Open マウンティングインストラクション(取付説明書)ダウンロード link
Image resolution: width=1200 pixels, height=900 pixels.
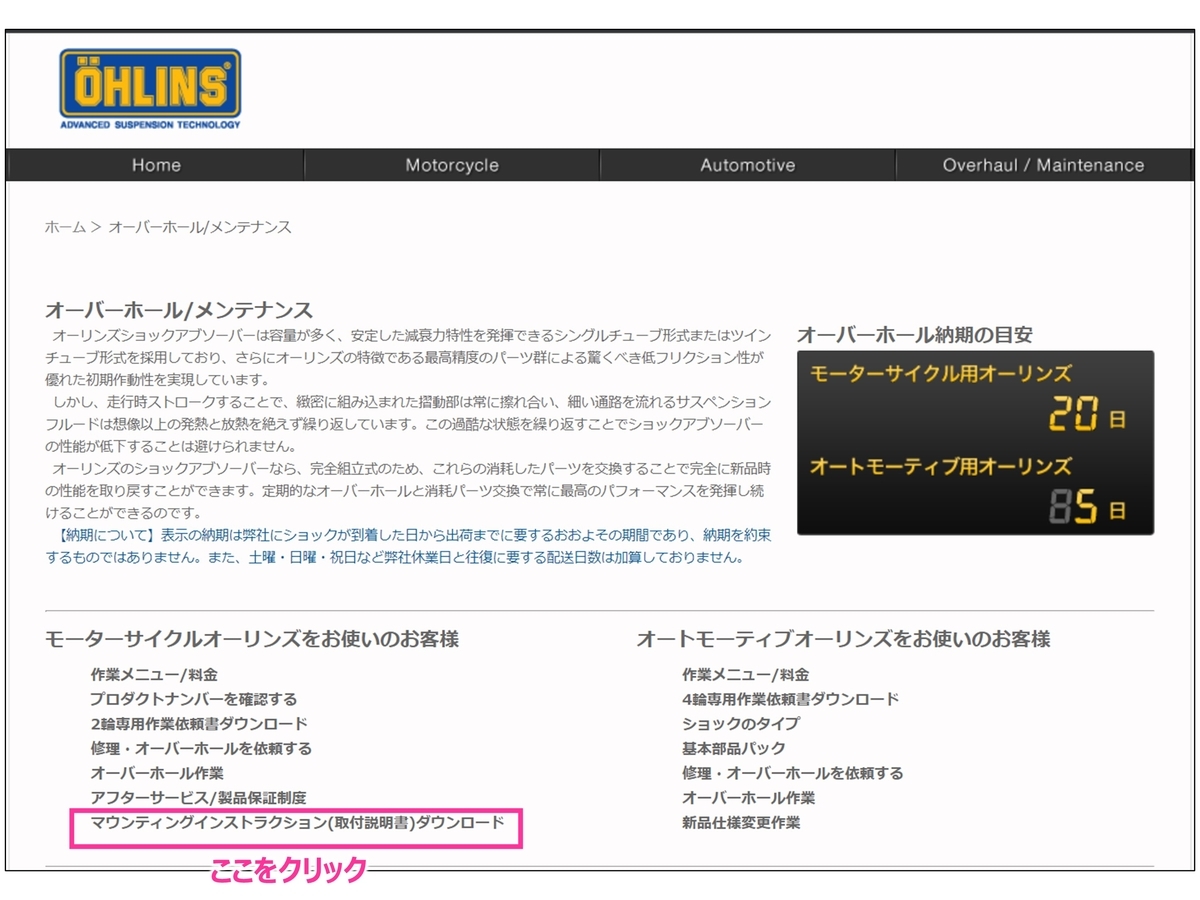click(297, 823)
